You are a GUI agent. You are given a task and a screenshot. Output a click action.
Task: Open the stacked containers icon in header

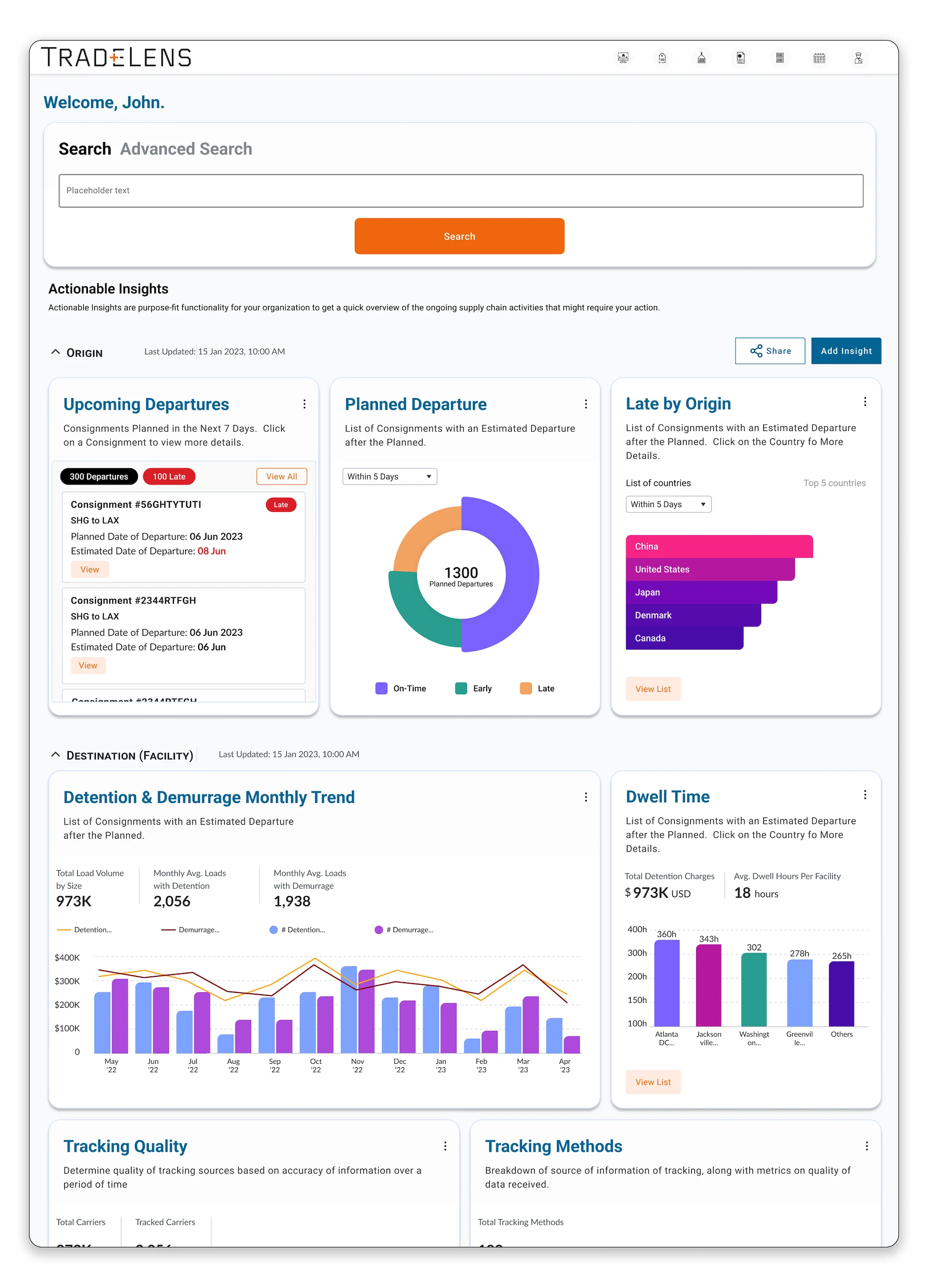coord(780,58)
